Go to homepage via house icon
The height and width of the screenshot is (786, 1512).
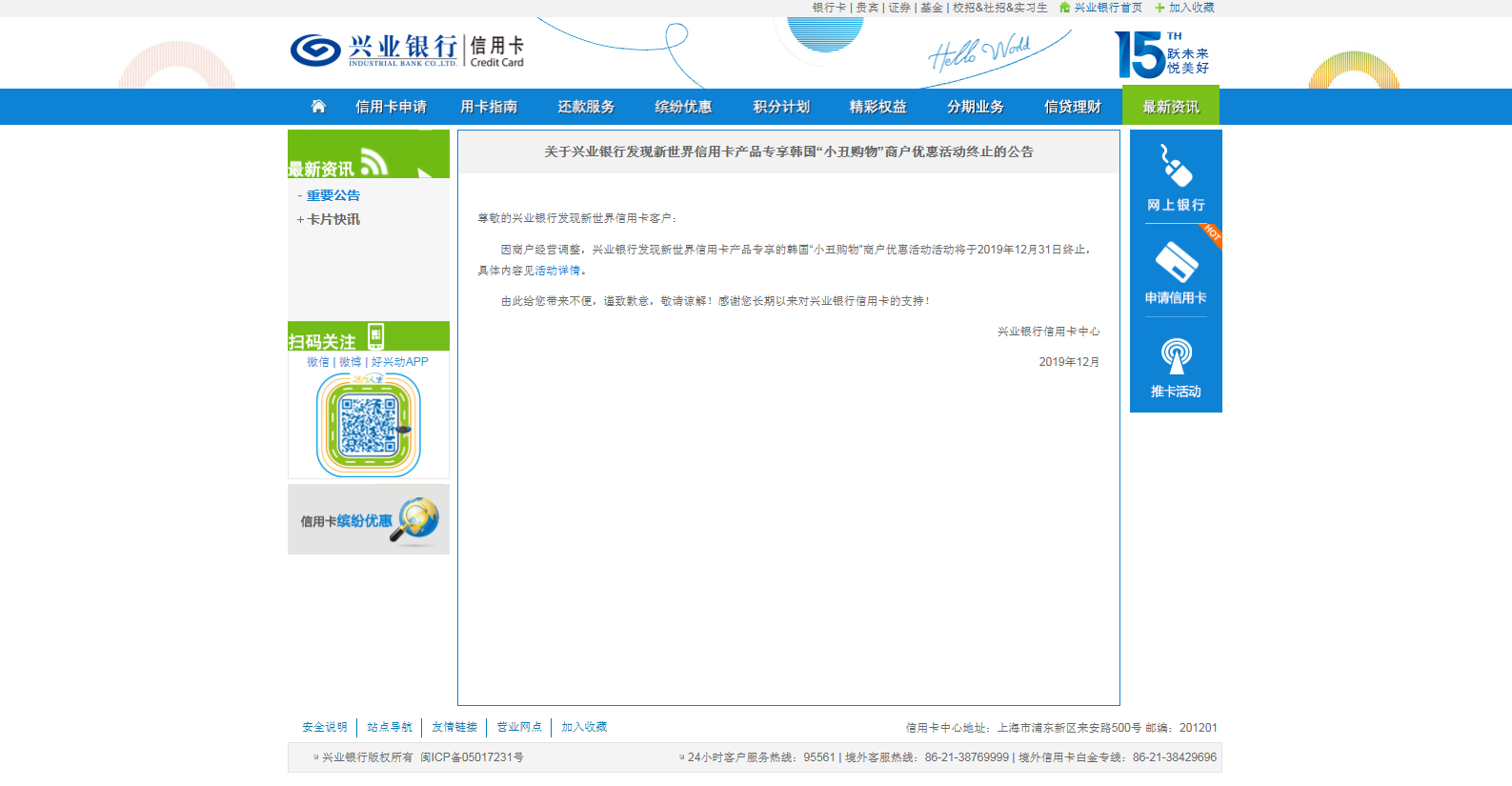coord(318,106)
